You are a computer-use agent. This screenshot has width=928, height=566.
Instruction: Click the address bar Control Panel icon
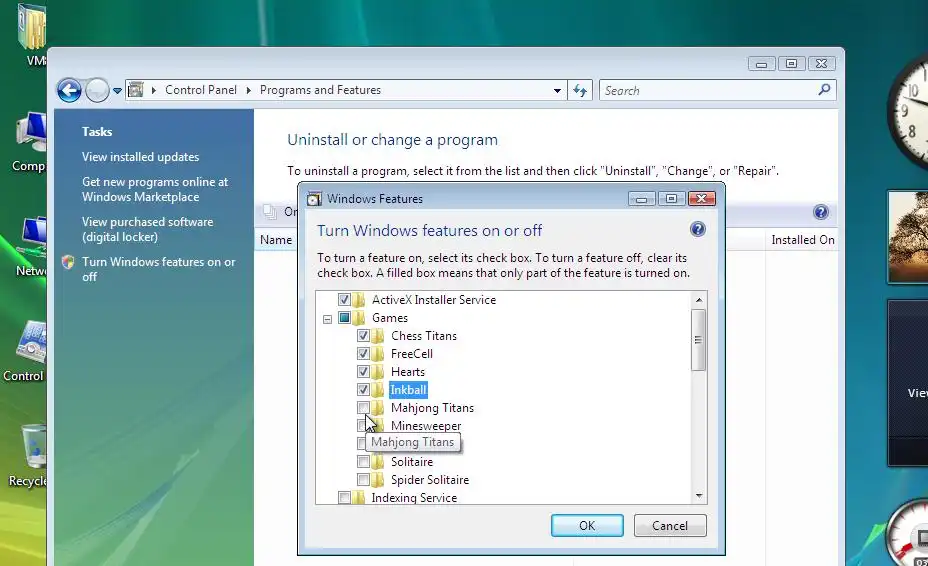[x=136, y=90]
